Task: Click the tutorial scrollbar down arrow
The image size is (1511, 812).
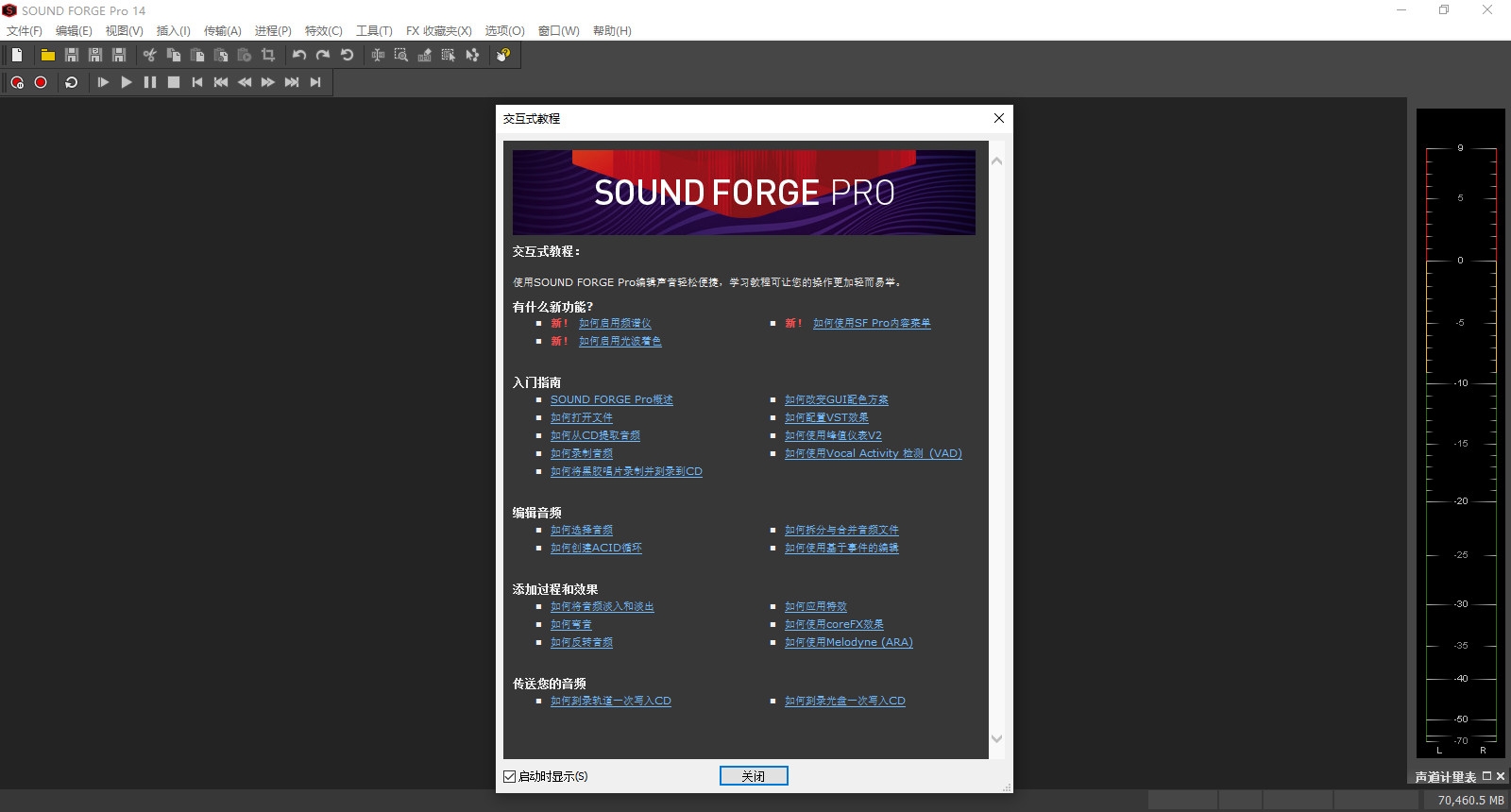Action: (996, 738)
